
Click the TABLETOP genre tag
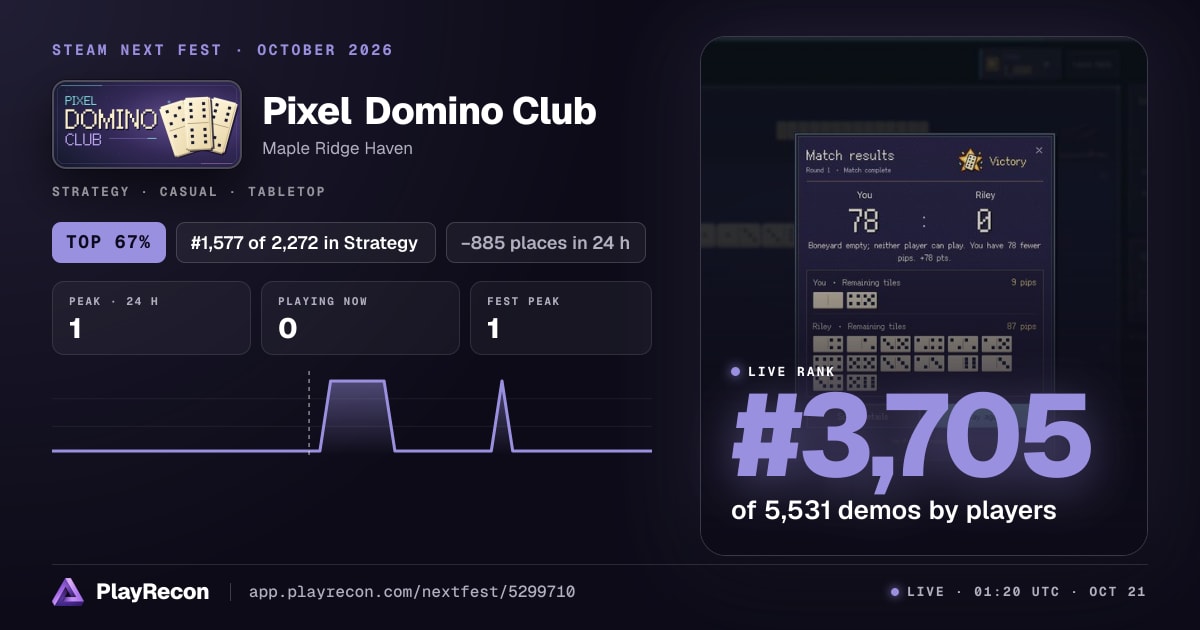coord(286,191)
